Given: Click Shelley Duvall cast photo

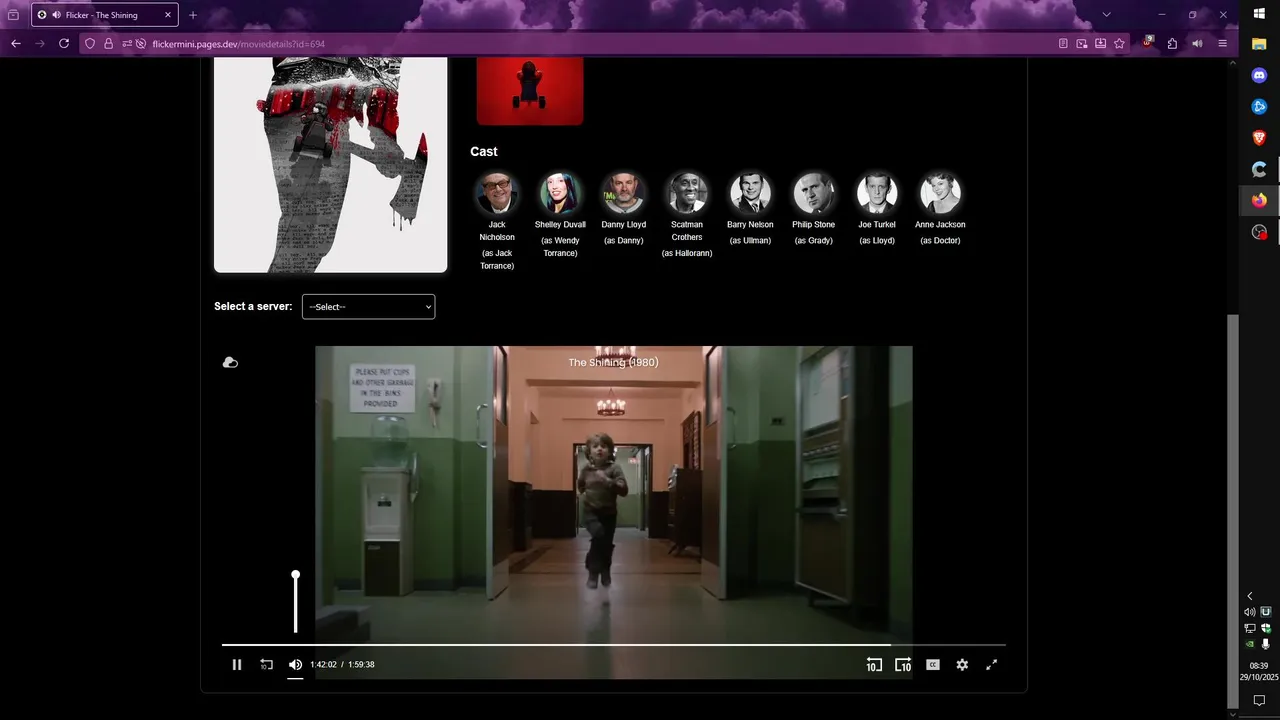Looking at the screenshot, I should pos(560,193).
